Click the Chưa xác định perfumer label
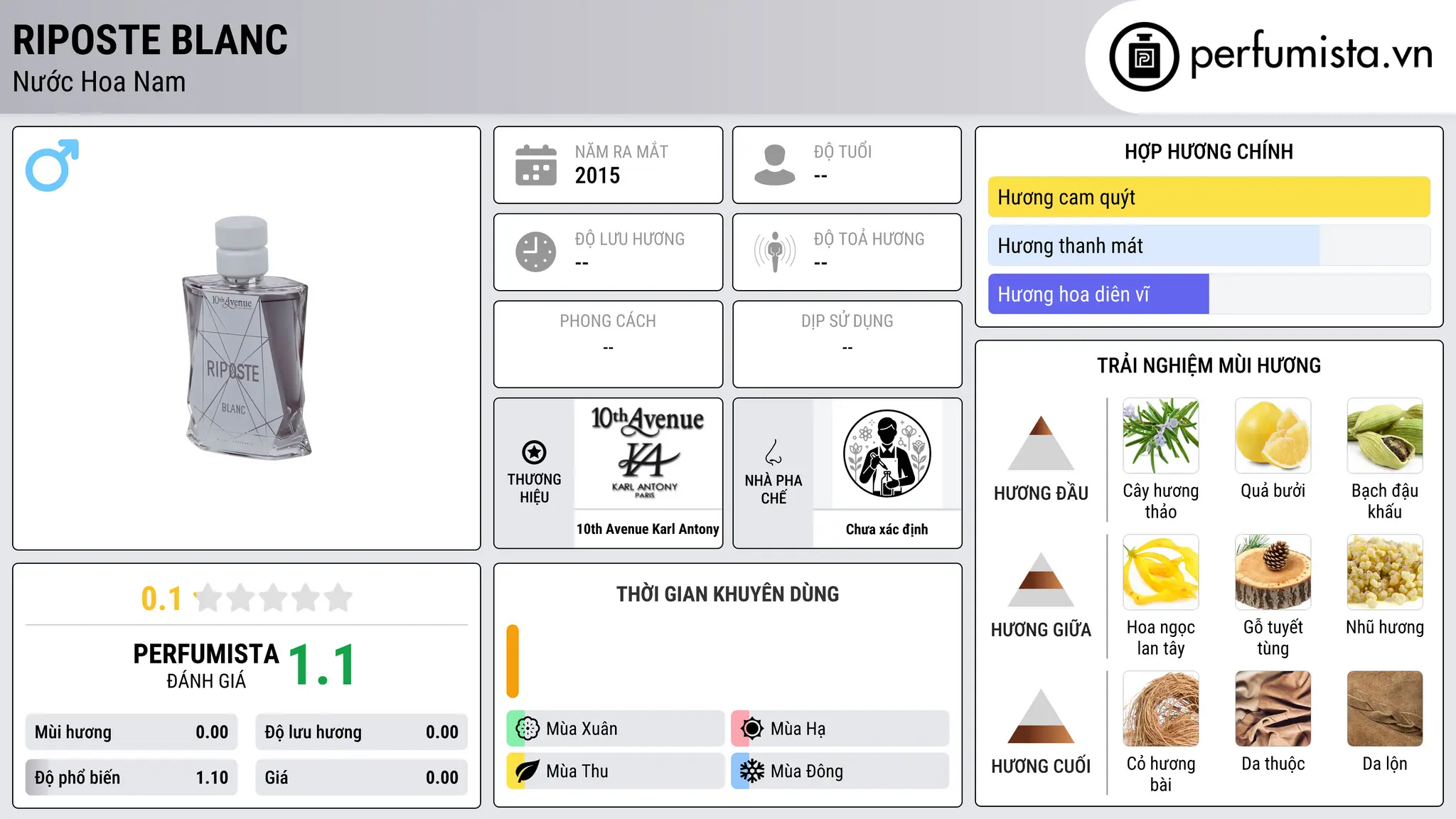The width and height of the screenshot is (1456, 819). click(887, 529)
